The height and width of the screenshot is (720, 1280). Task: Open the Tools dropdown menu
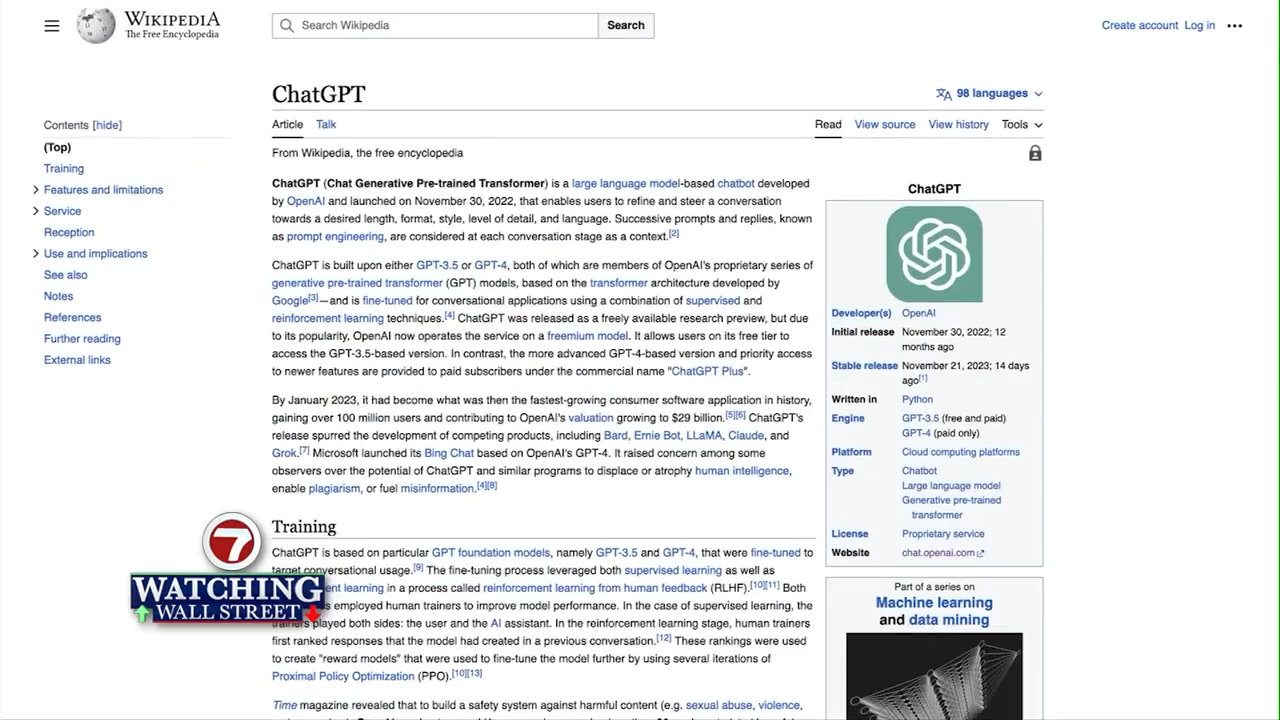[x=1022, y=125]
